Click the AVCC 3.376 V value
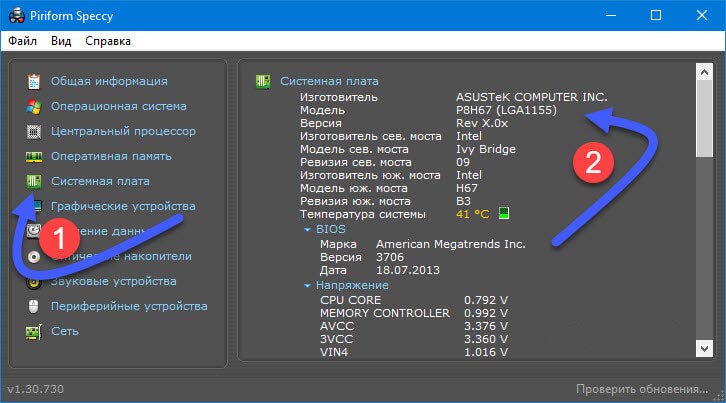 pyautogui.click(x=486, y=326)
